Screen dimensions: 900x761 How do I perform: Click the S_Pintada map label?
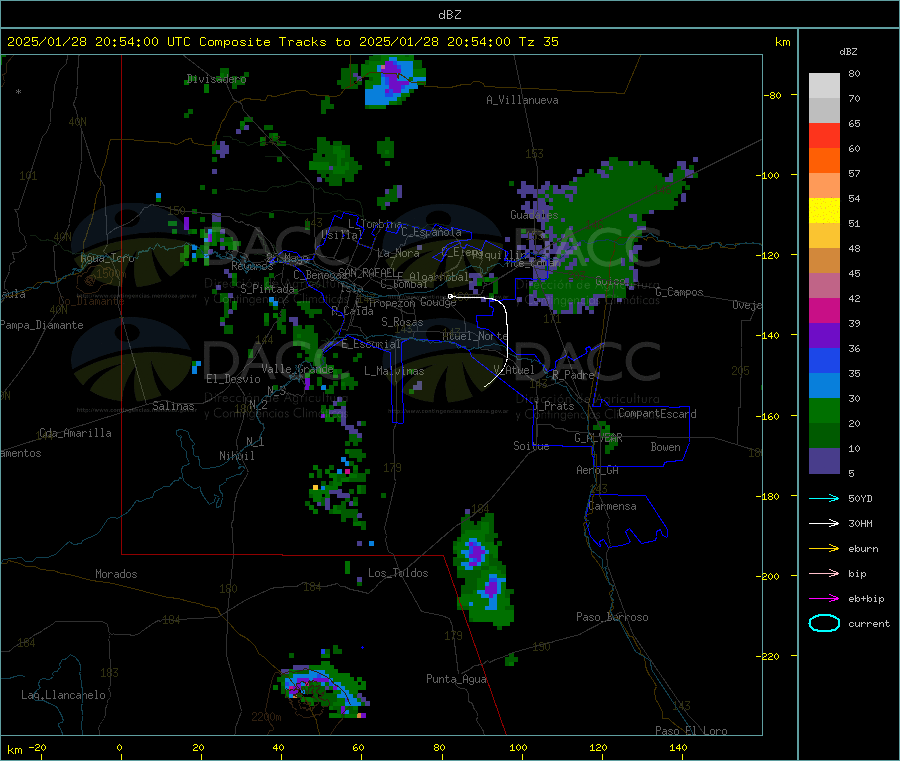(267, 289)
